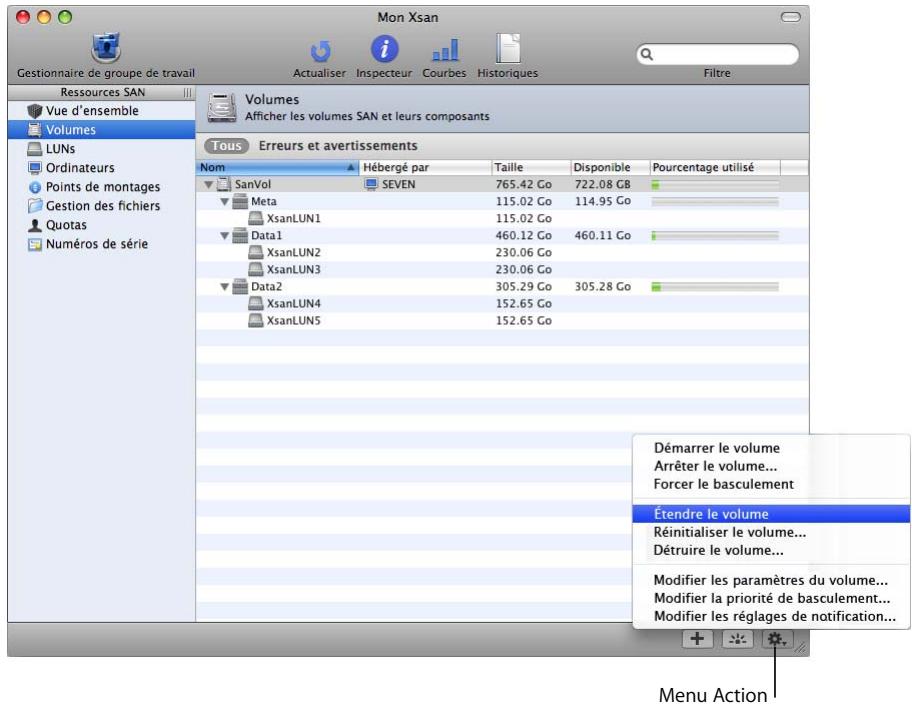
Task: Click the Ressources SAN sidebar resize grip
Action: click(x=187, y=92)
